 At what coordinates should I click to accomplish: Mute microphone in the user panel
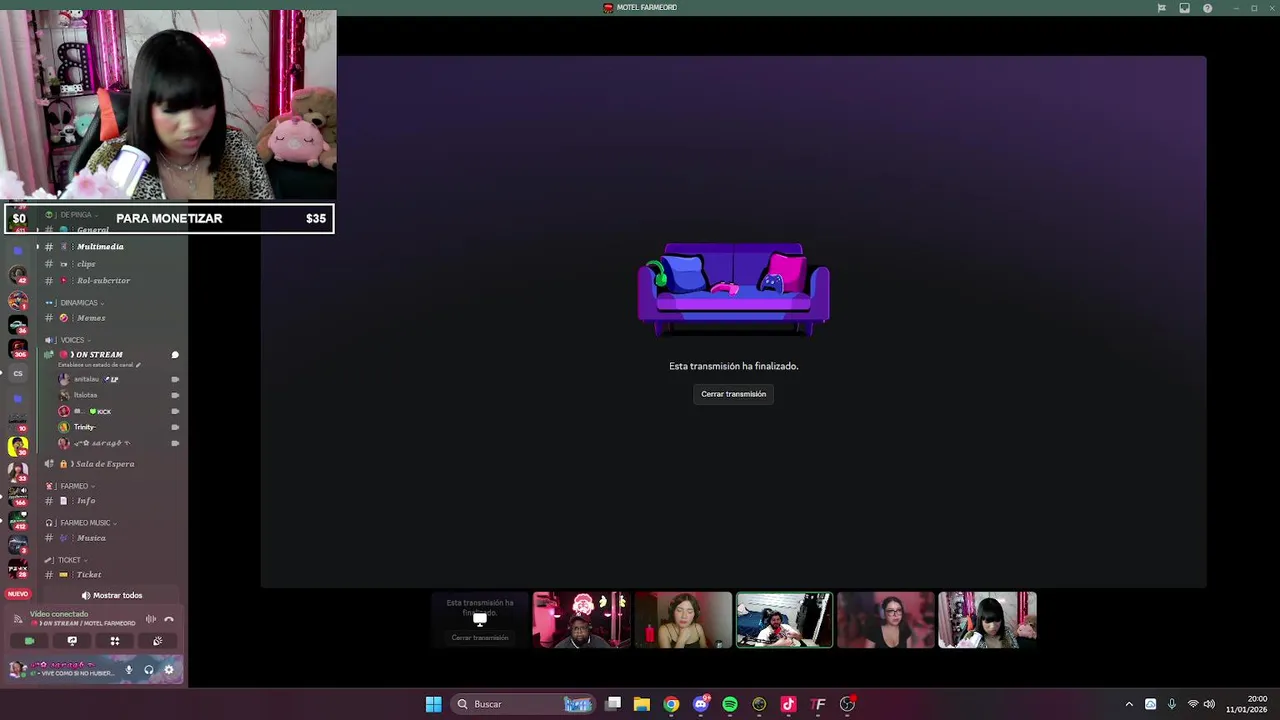(128, 670)
